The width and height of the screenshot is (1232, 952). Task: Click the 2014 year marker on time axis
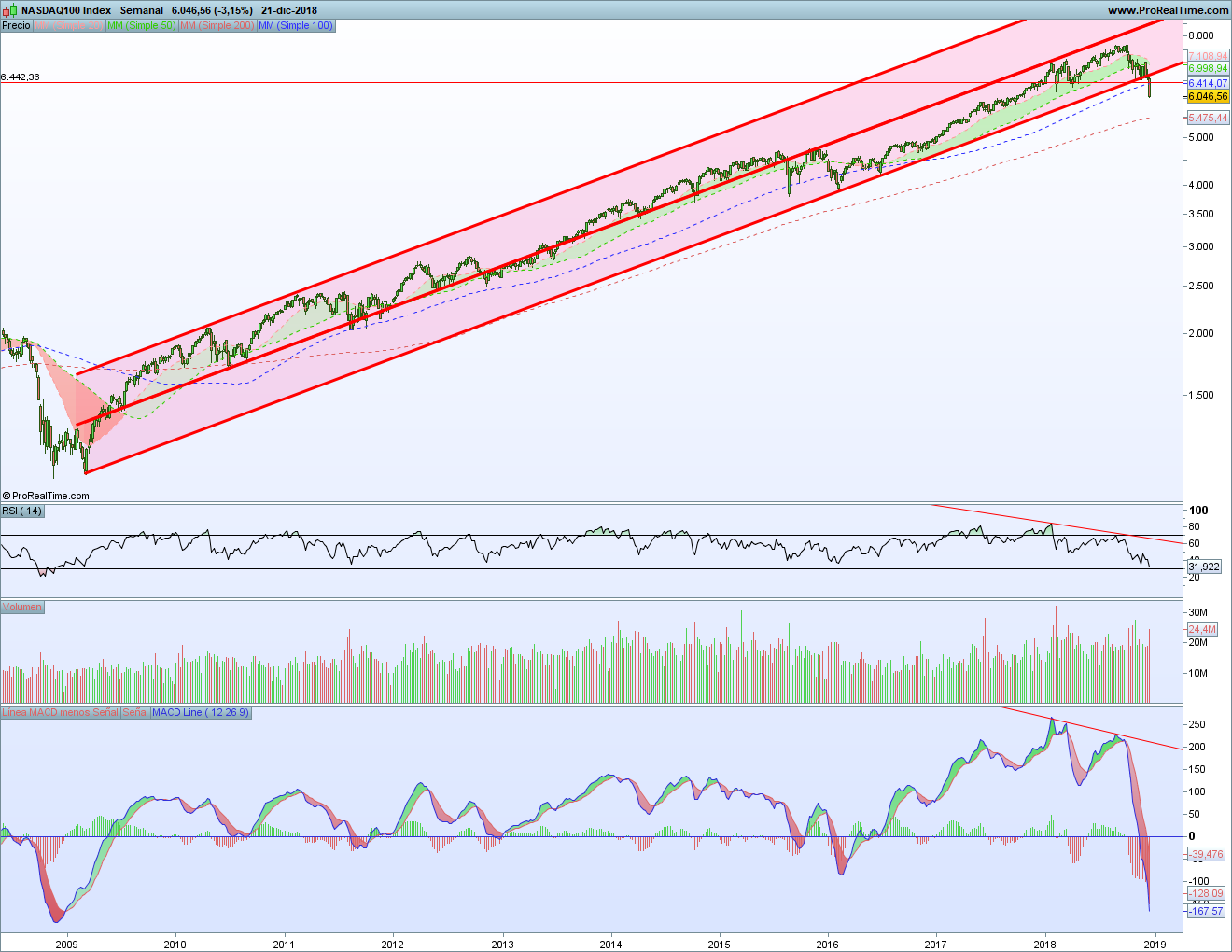pos(610,944)
